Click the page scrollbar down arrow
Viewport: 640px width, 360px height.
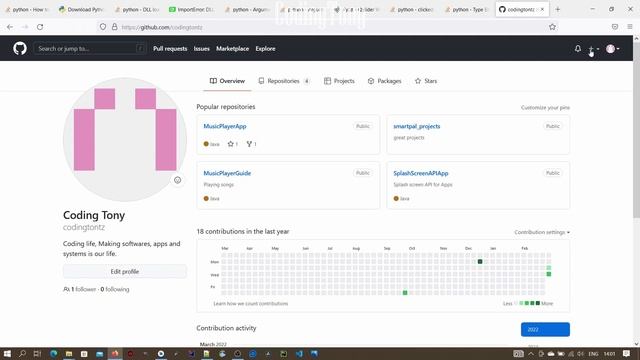pyautogui.click(x=636, y=344)
